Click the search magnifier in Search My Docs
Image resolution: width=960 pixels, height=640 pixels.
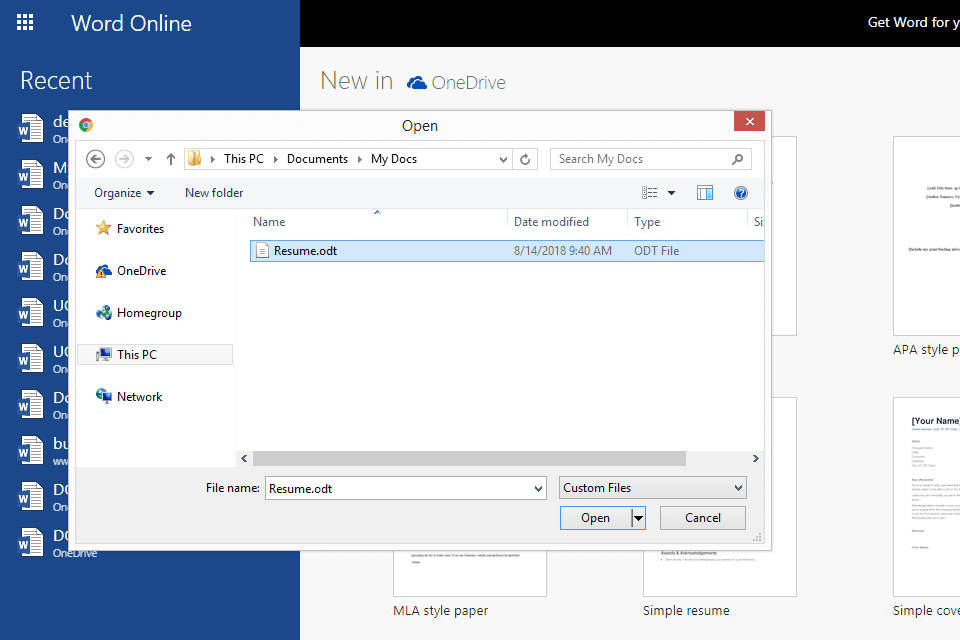tap(737, 158)
